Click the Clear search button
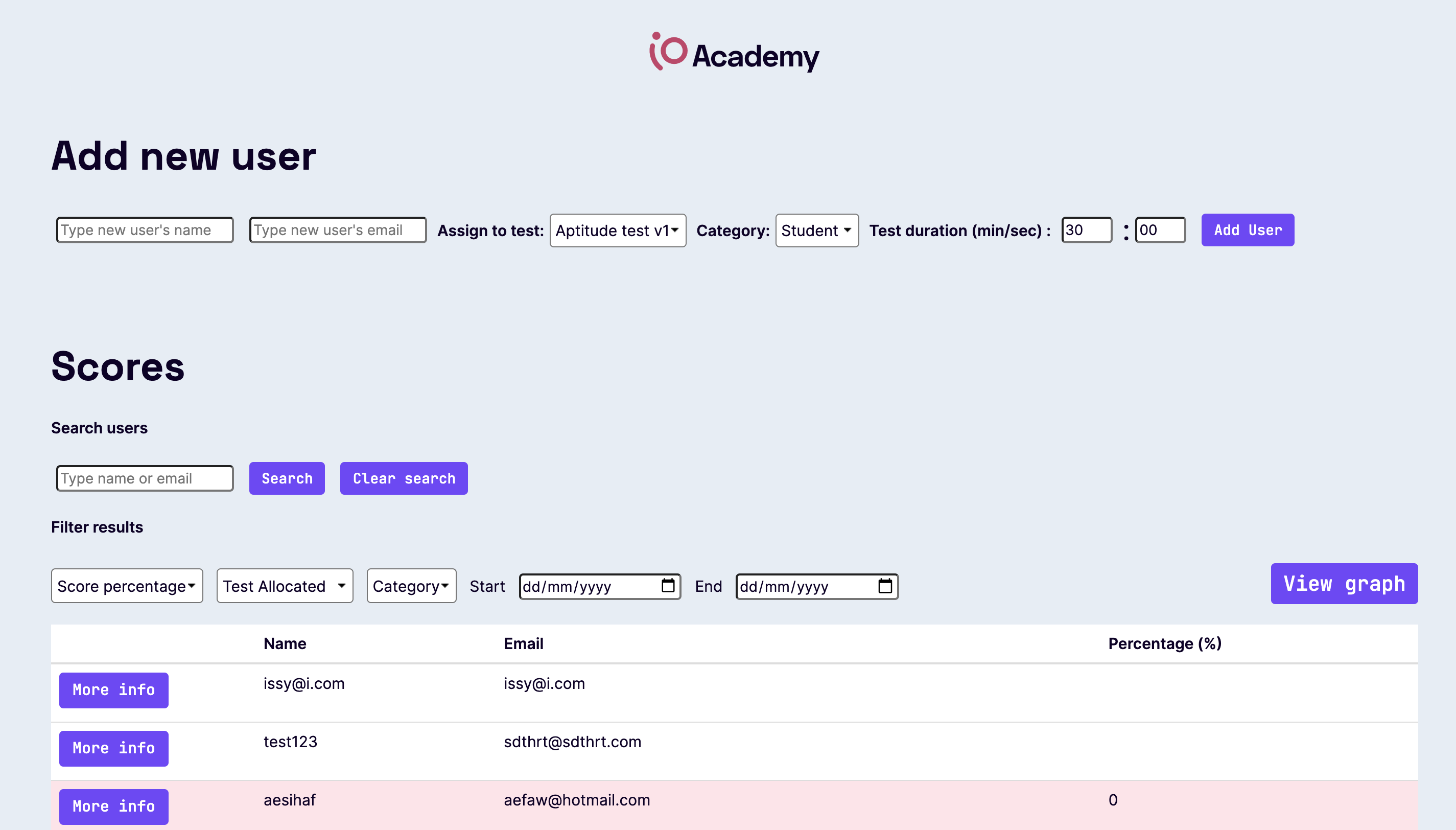The width and height of the screenshot is (1456, 830). 404,478
